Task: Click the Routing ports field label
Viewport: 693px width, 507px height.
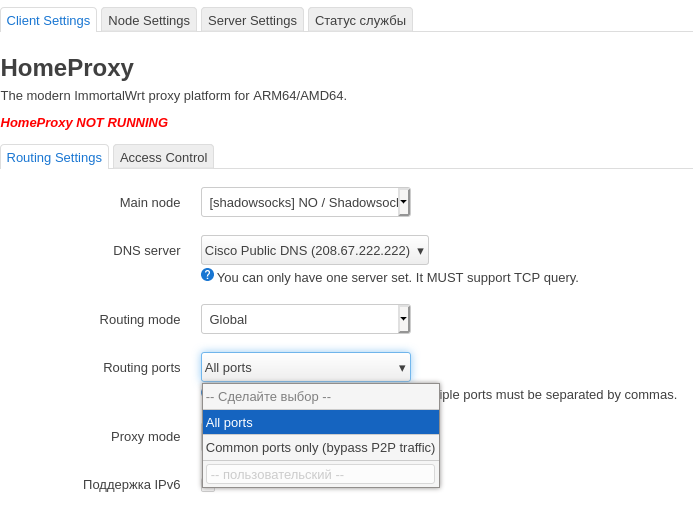Action: (141, 367)
